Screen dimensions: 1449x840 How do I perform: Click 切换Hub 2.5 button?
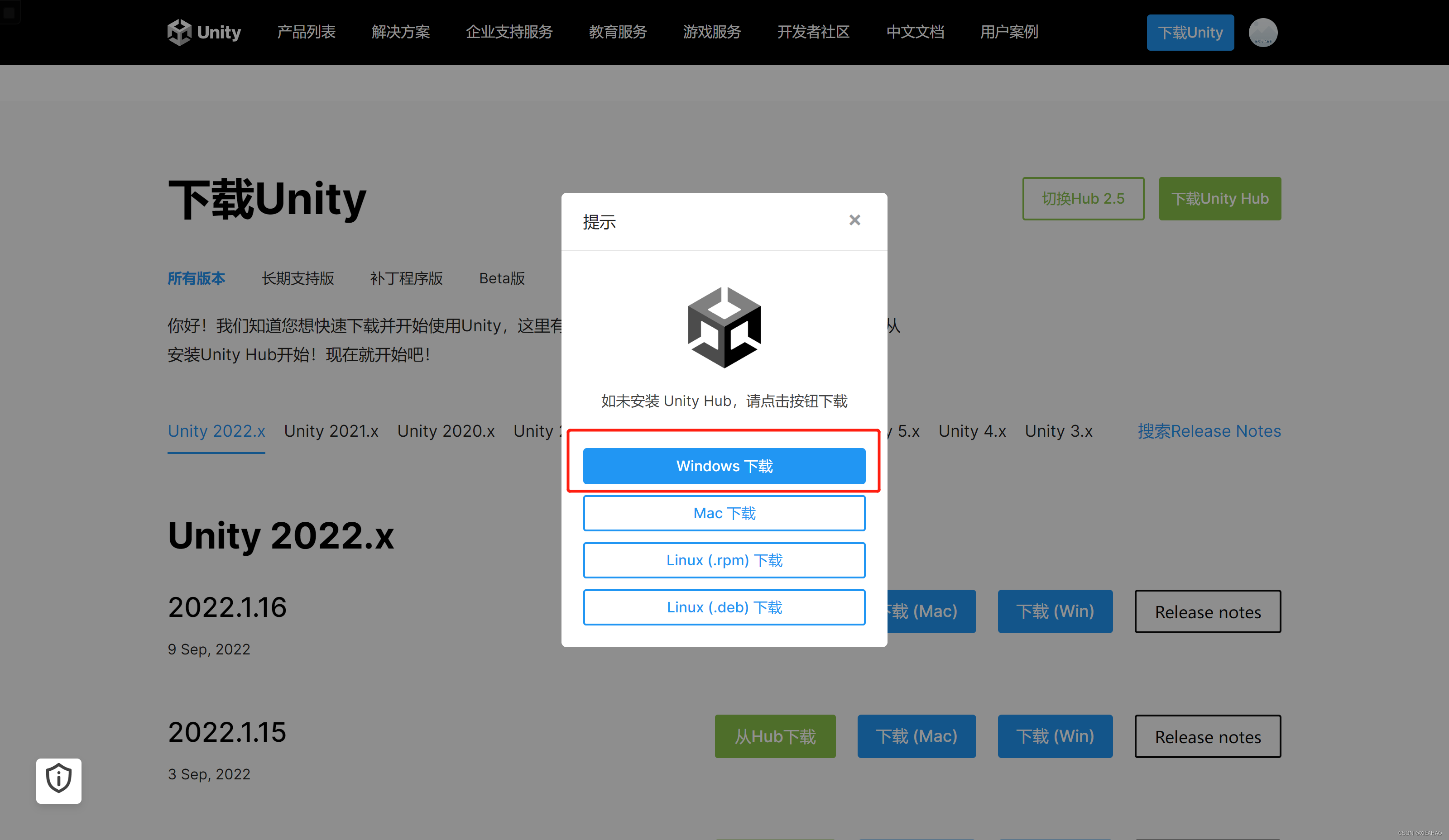tap(1083, 199)
